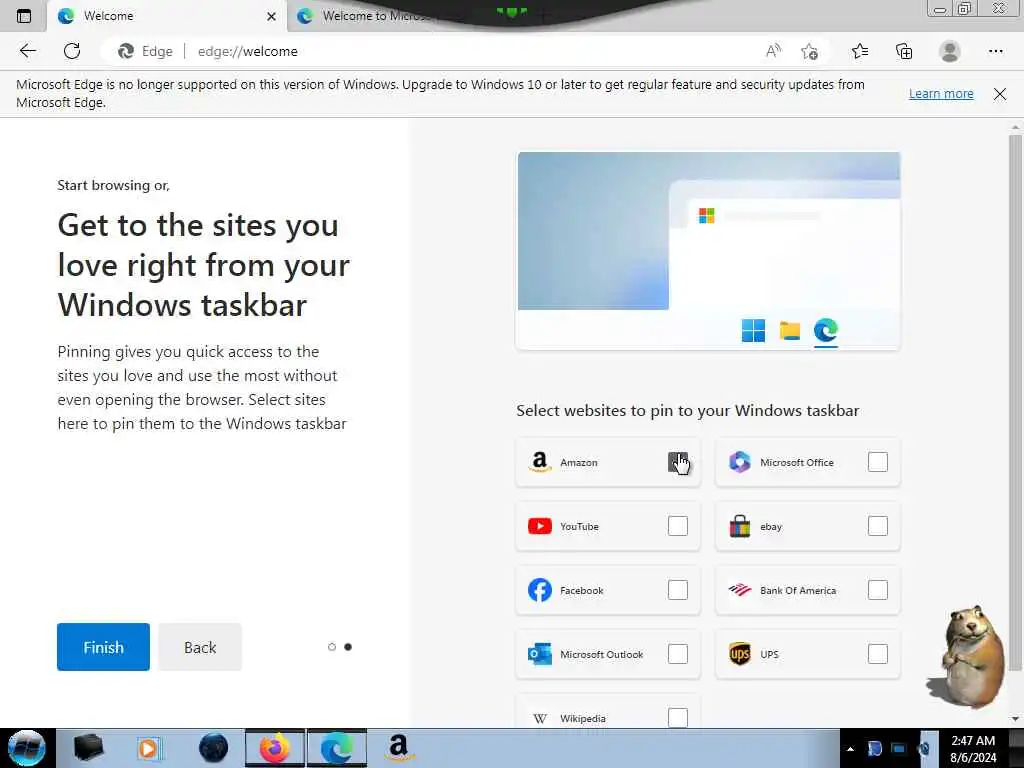
Task: Click the Finish button
Action: point(103,647)
